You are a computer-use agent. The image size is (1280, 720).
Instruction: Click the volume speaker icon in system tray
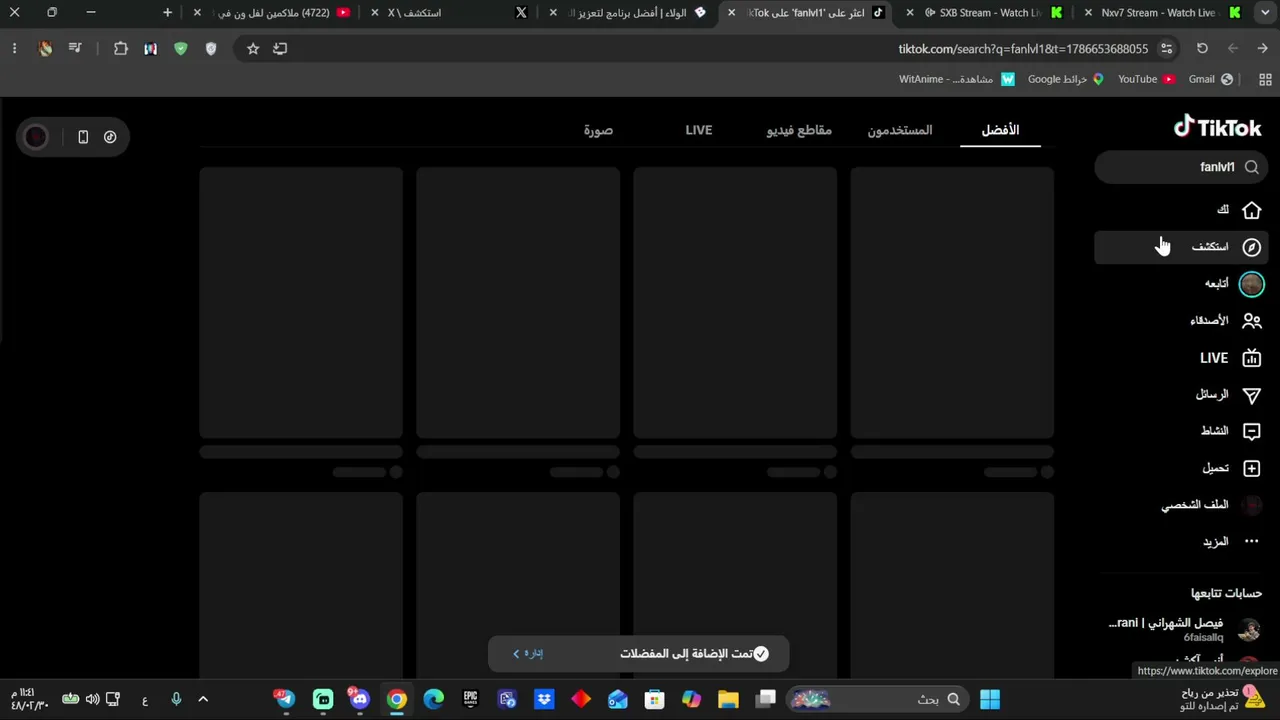point(92,699)
